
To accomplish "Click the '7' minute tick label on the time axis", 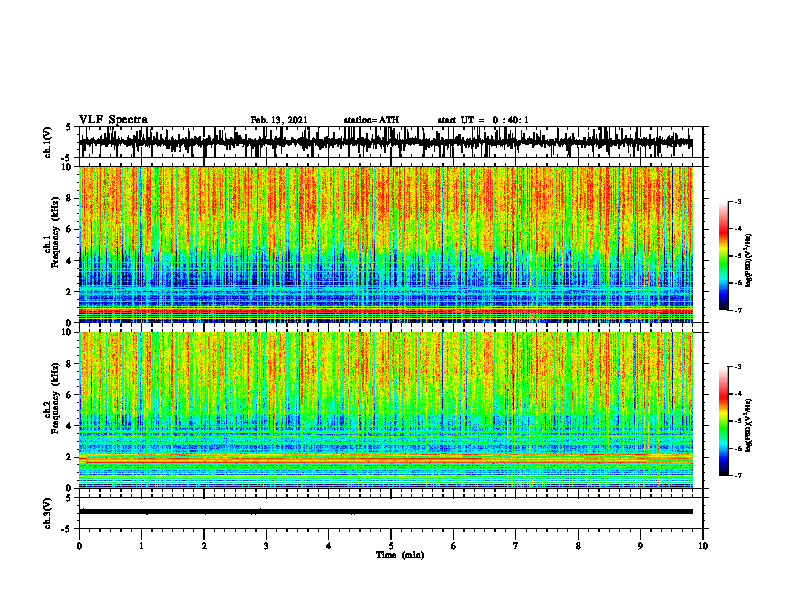I will point(516,546).
